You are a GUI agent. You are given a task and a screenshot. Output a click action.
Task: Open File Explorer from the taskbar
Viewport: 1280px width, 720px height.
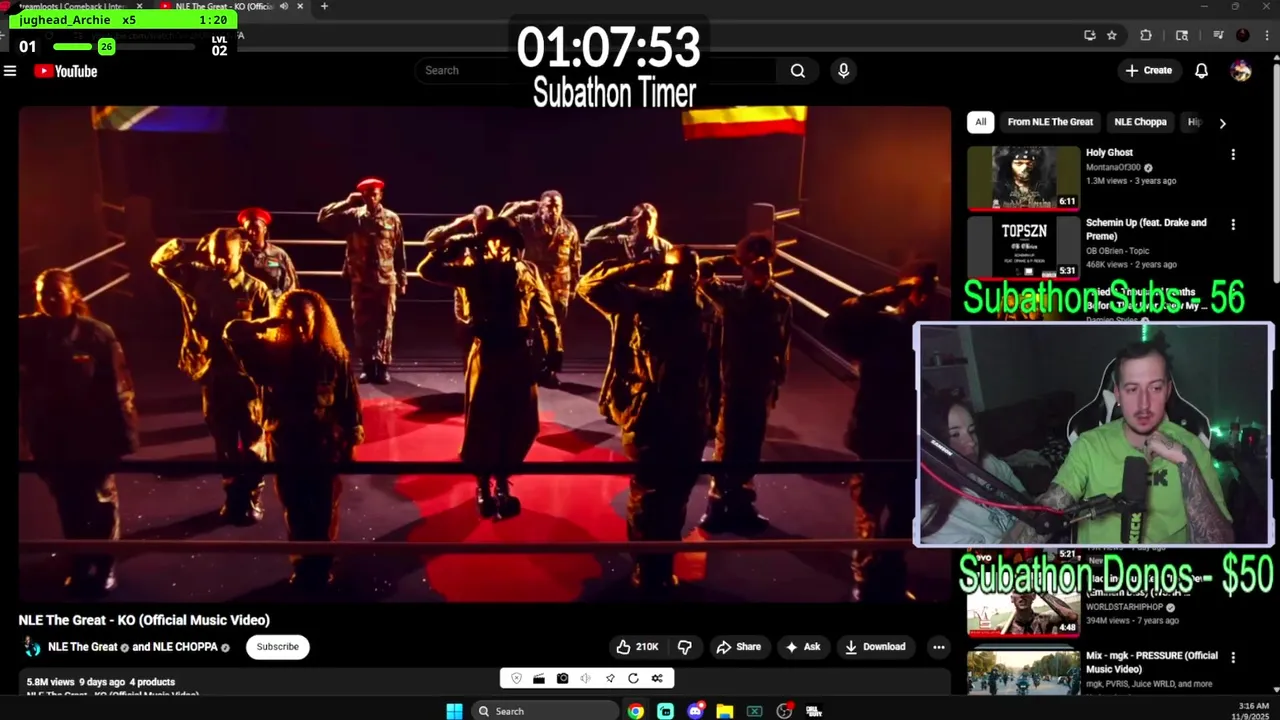click(x=725, y=711)
